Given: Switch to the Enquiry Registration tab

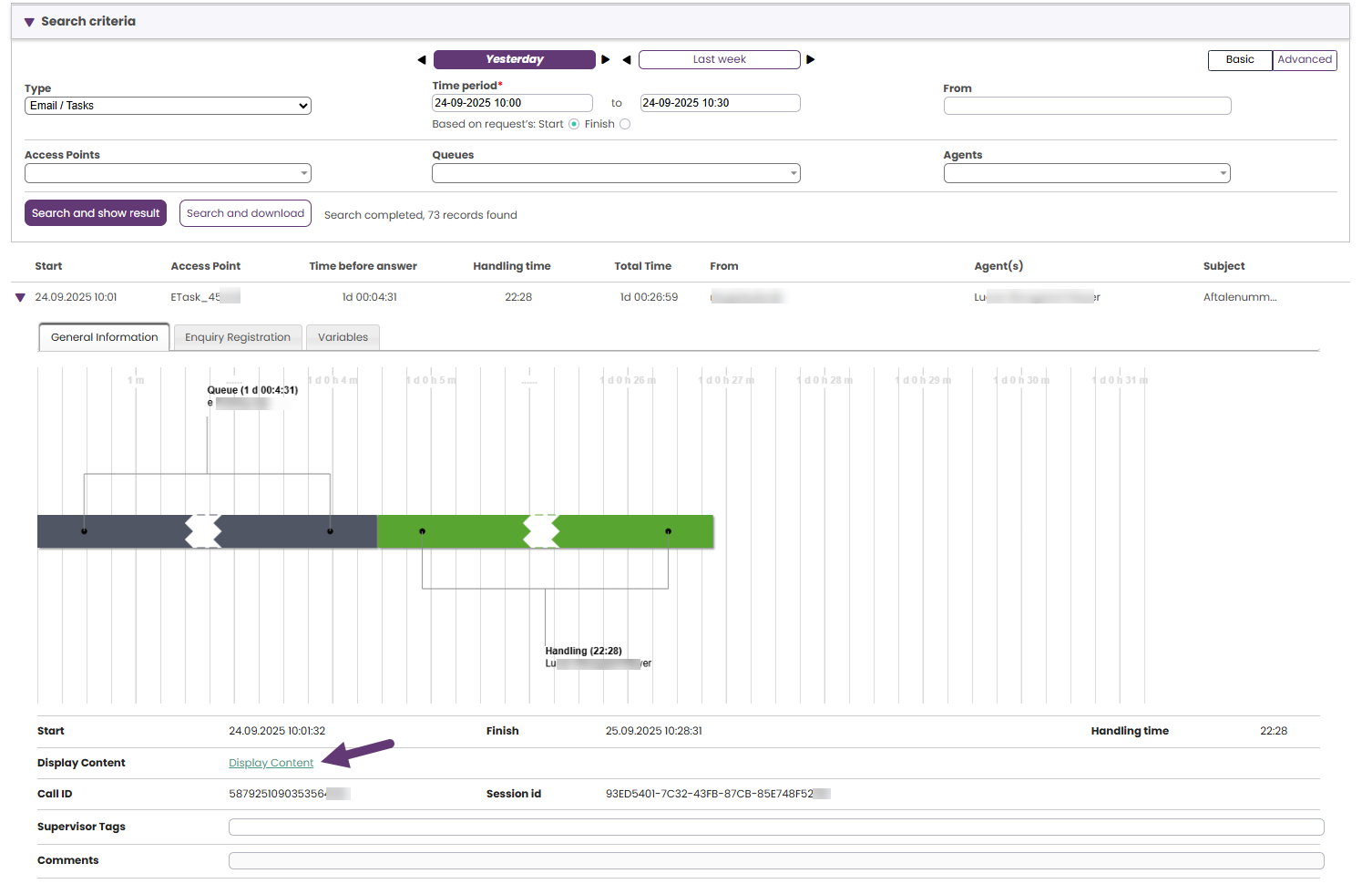Looking at the screenshot, I should (238, 337).
